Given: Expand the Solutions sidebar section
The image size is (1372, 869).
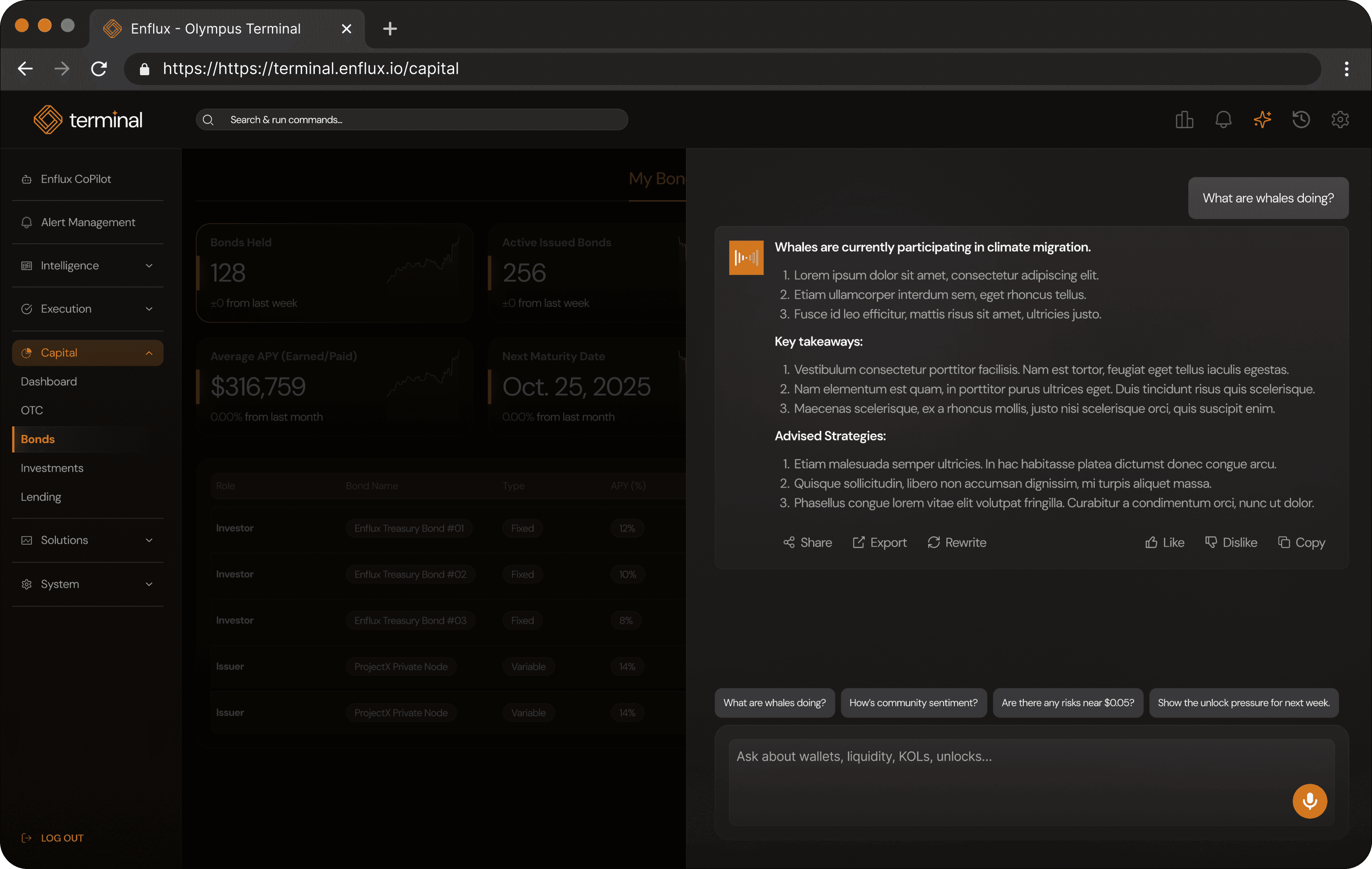Looking at the screenshot, I should tap(88, 540).
